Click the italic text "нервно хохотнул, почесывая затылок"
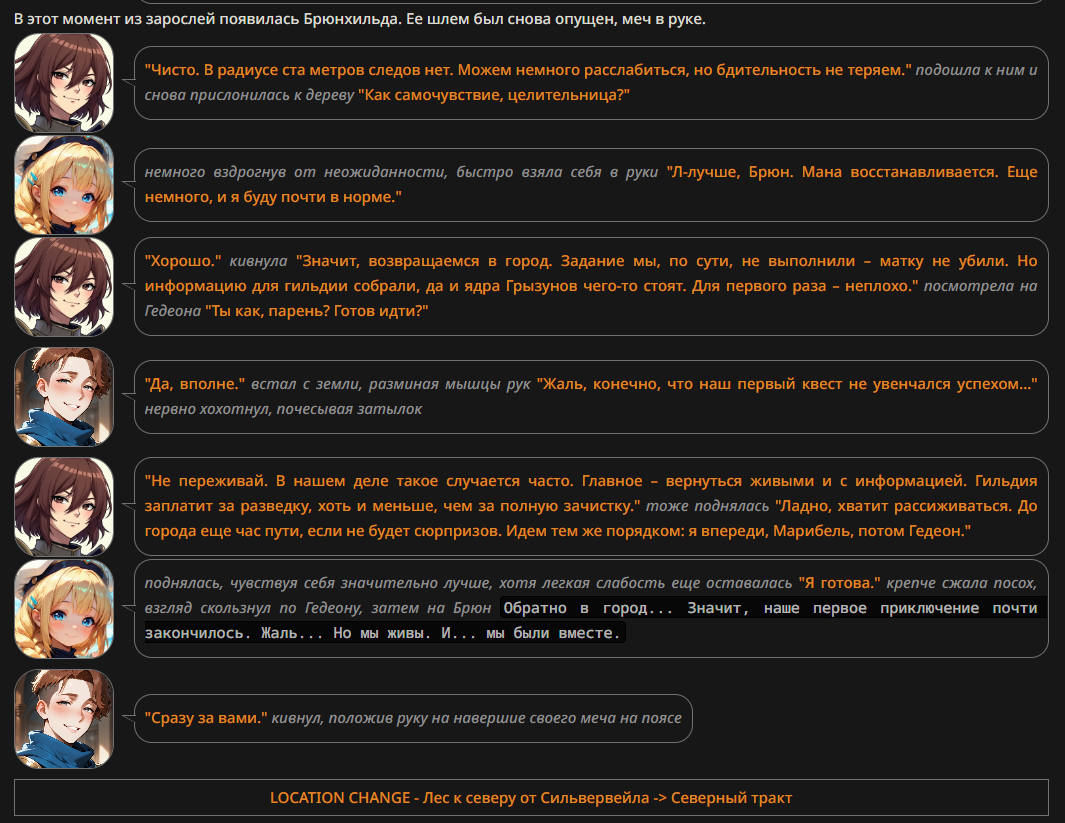This screenshot has height=823, width=1065. tap(283, 409)
